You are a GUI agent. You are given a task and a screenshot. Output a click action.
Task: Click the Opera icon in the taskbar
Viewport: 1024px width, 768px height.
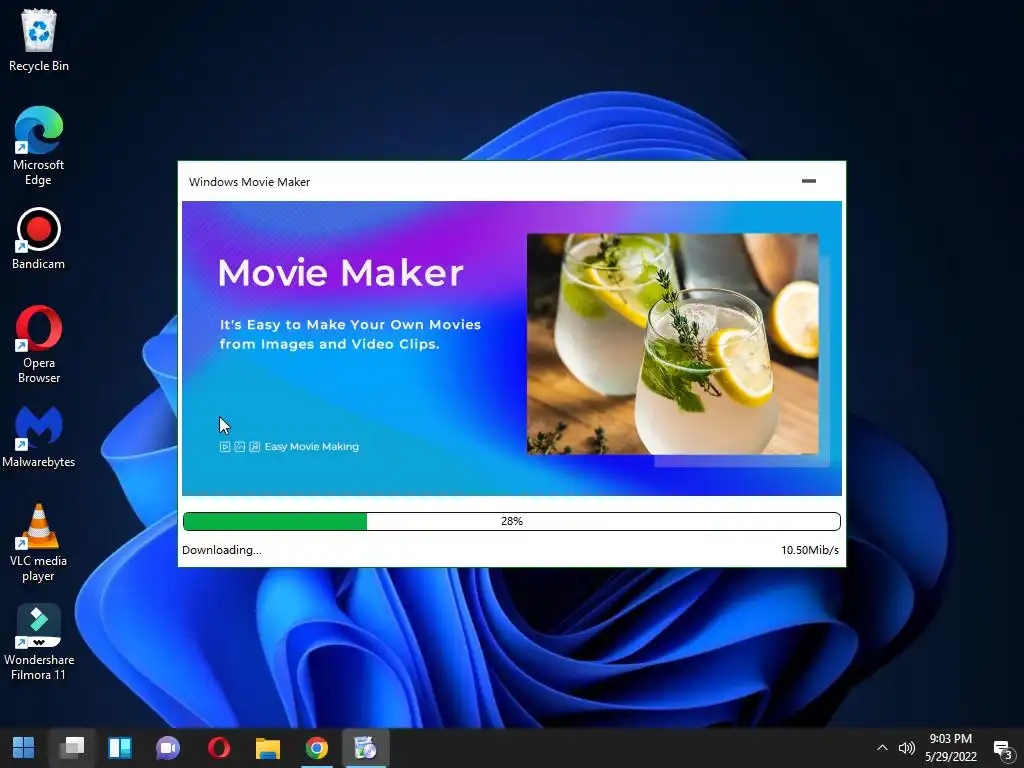tap(219, 748)
